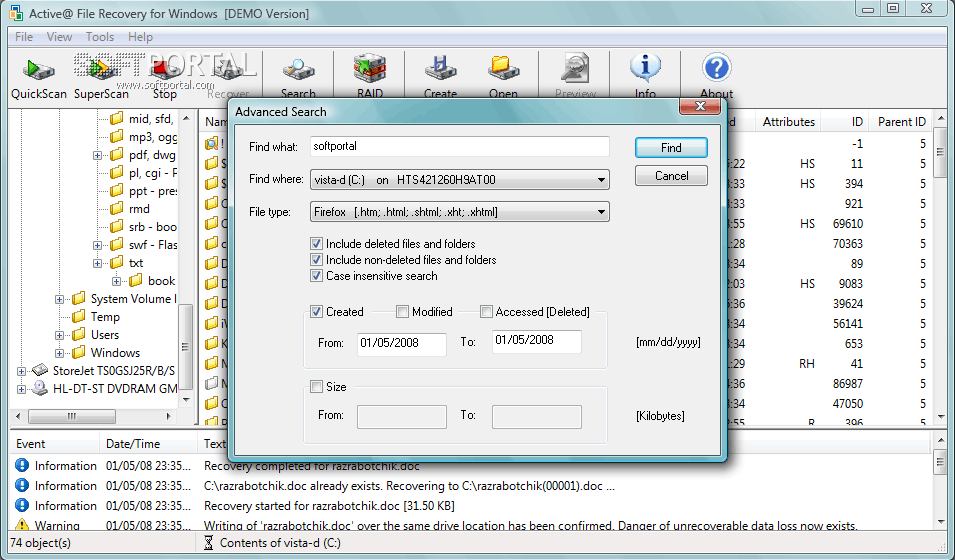Open the Tools menu
955x560 pixels.
click(100, 37)
